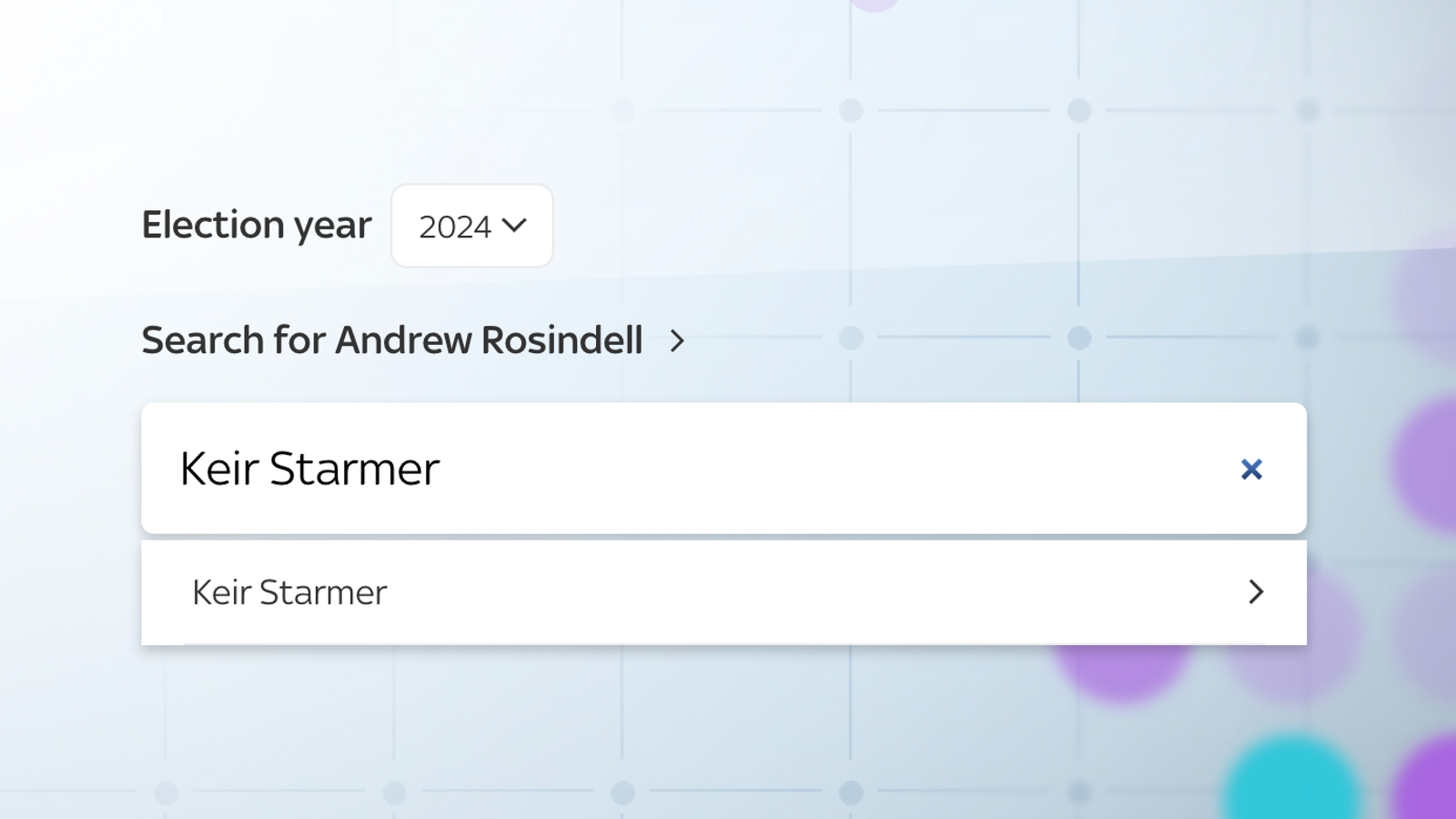
Task: Click the right-pointing arrow in the suggestion row
Action: [x=1256, y=592]
